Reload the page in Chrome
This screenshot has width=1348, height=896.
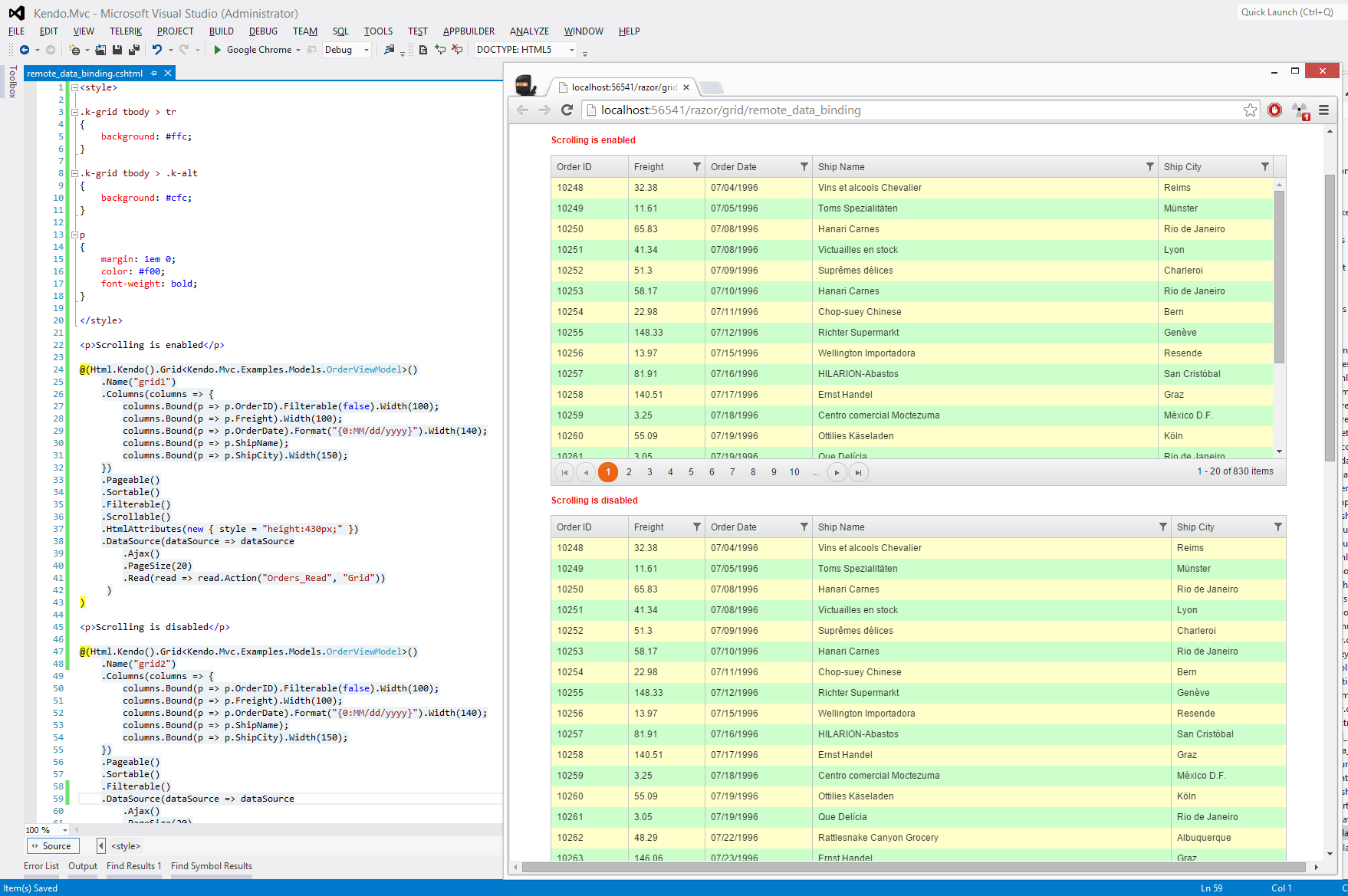click(567, 110)
